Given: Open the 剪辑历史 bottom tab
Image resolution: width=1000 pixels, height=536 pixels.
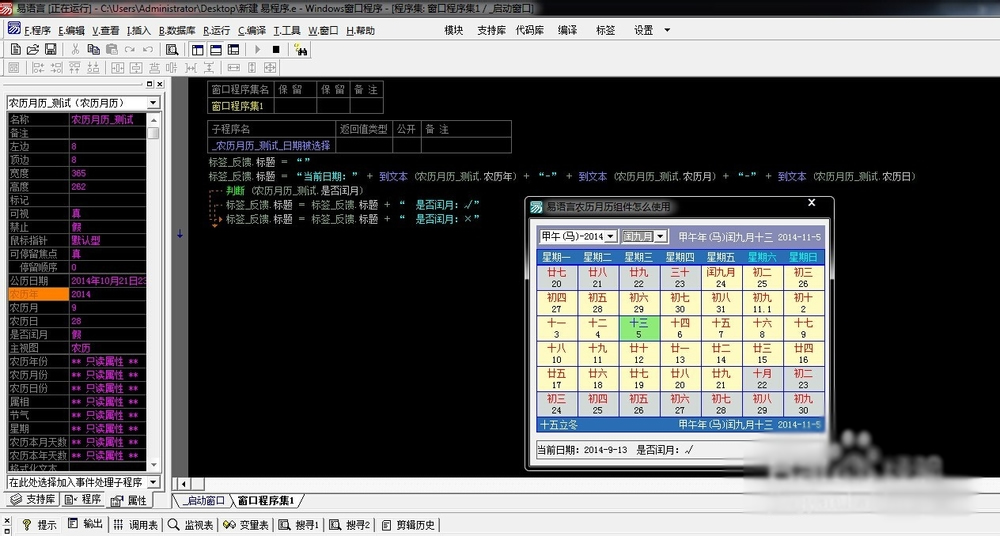Looking at the screenshot, I should pos(408,525).
